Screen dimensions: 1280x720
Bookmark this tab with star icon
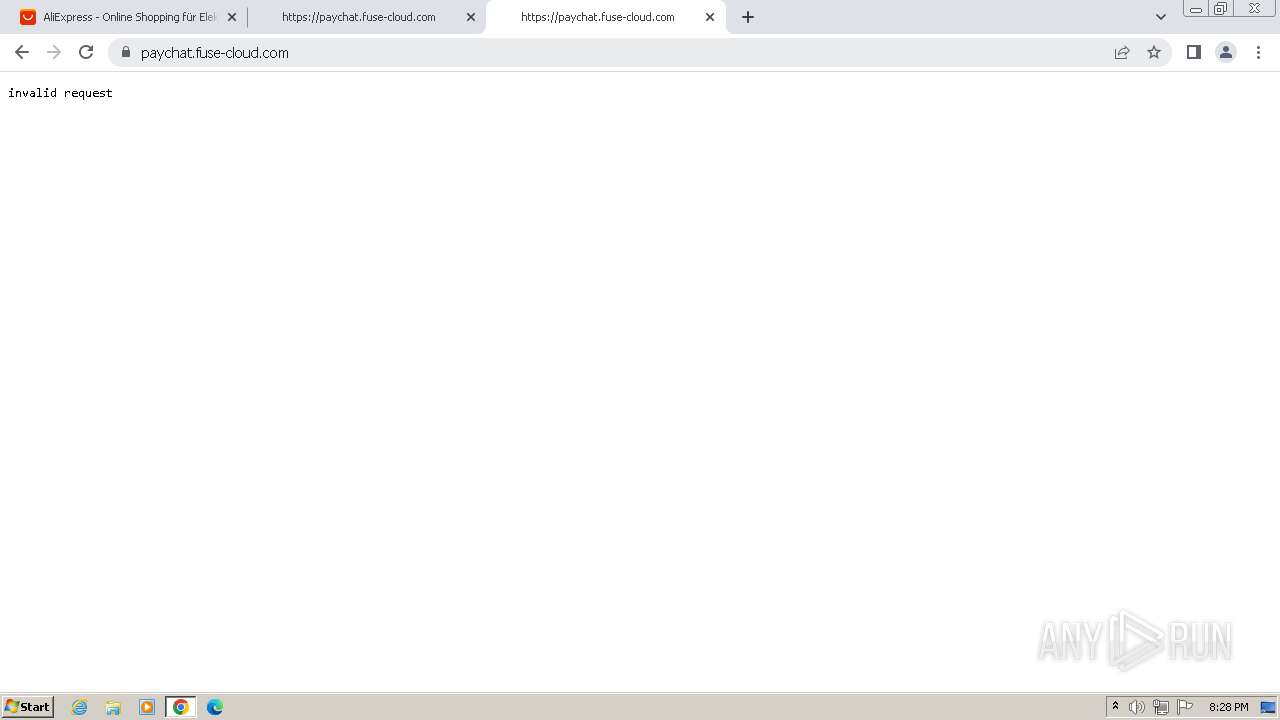pyautogui.click(x=1154, y=52)
